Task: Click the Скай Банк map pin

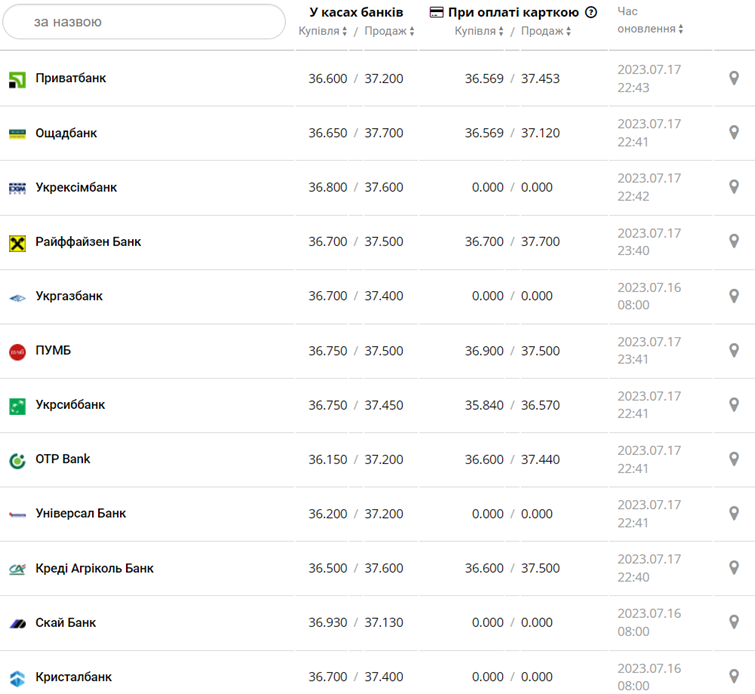Action: tap(733, 622)
